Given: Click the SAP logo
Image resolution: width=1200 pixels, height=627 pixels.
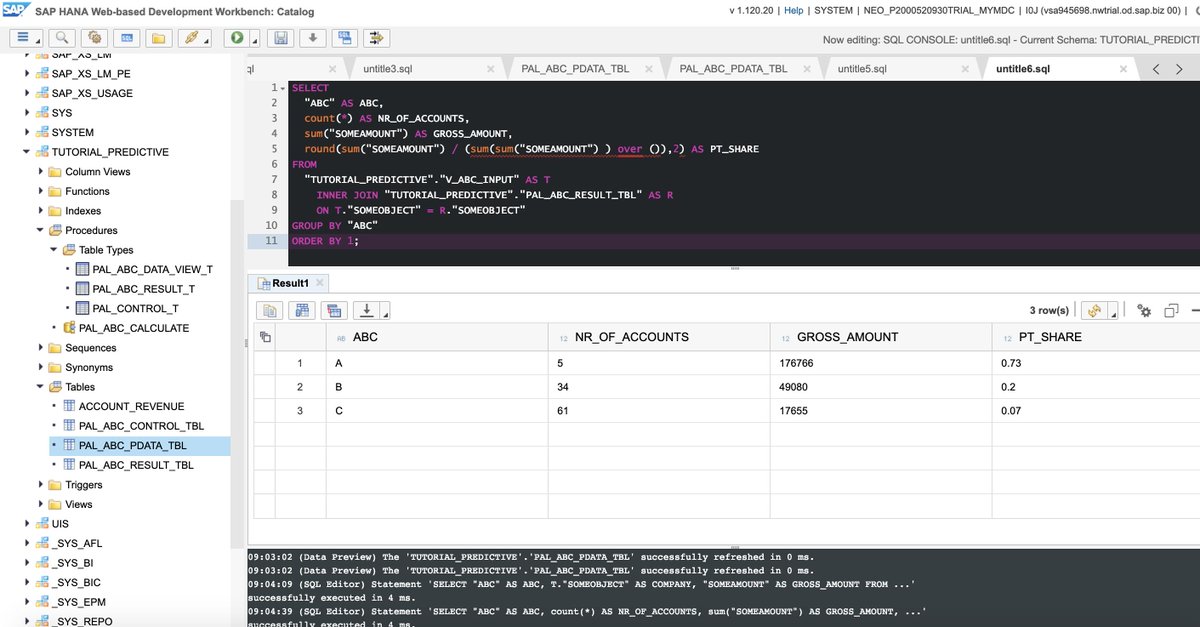Looking at the screenshot, I should click(14, 11).
